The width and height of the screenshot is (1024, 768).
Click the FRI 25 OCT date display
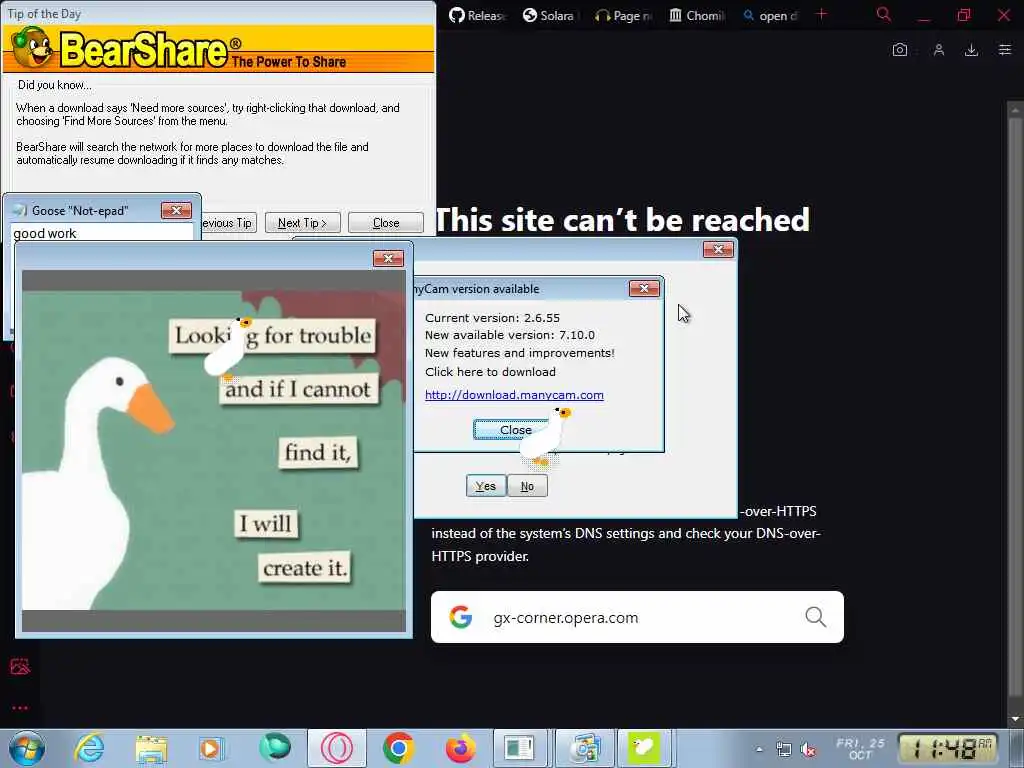tap(860, 748)
